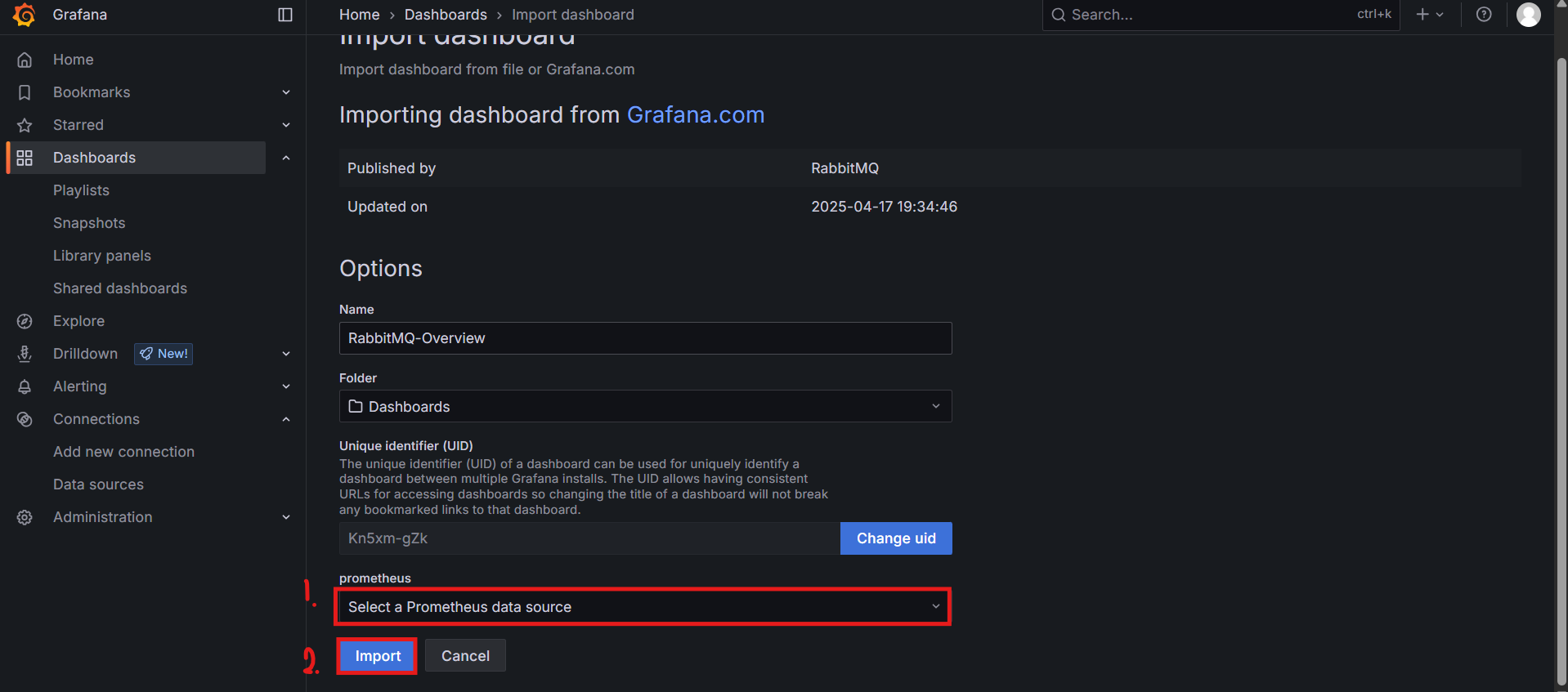Open Playlists in the sidebar
The height and width of the screenshot is (692, 1568).
(81, 190)
